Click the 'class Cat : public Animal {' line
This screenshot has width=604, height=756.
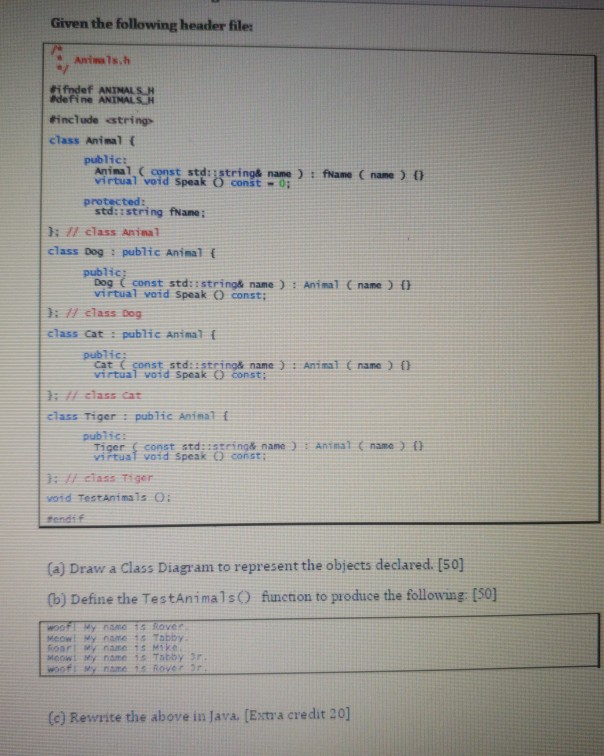[132, 334]
